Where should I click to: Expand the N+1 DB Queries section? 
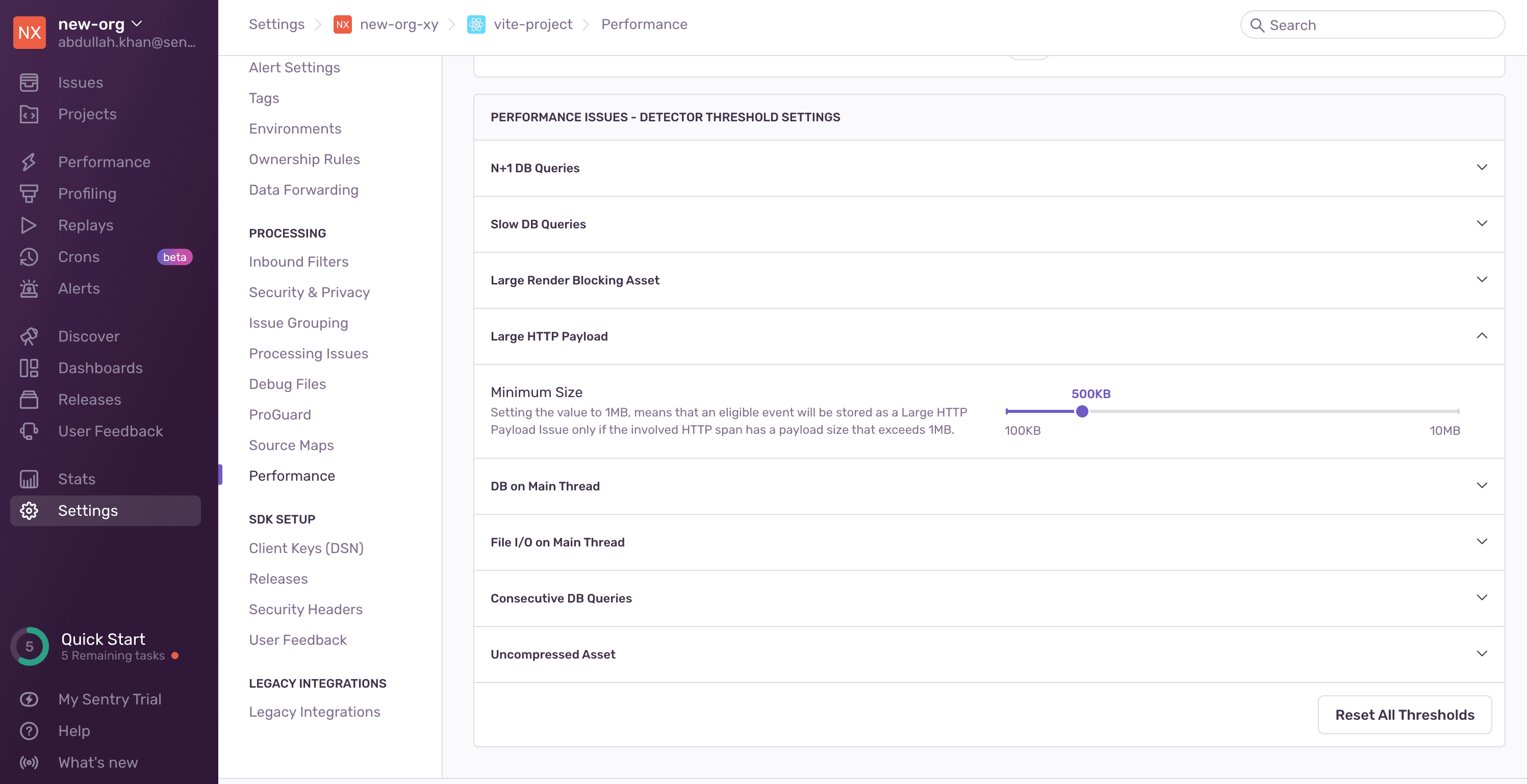coord(1482,168)
